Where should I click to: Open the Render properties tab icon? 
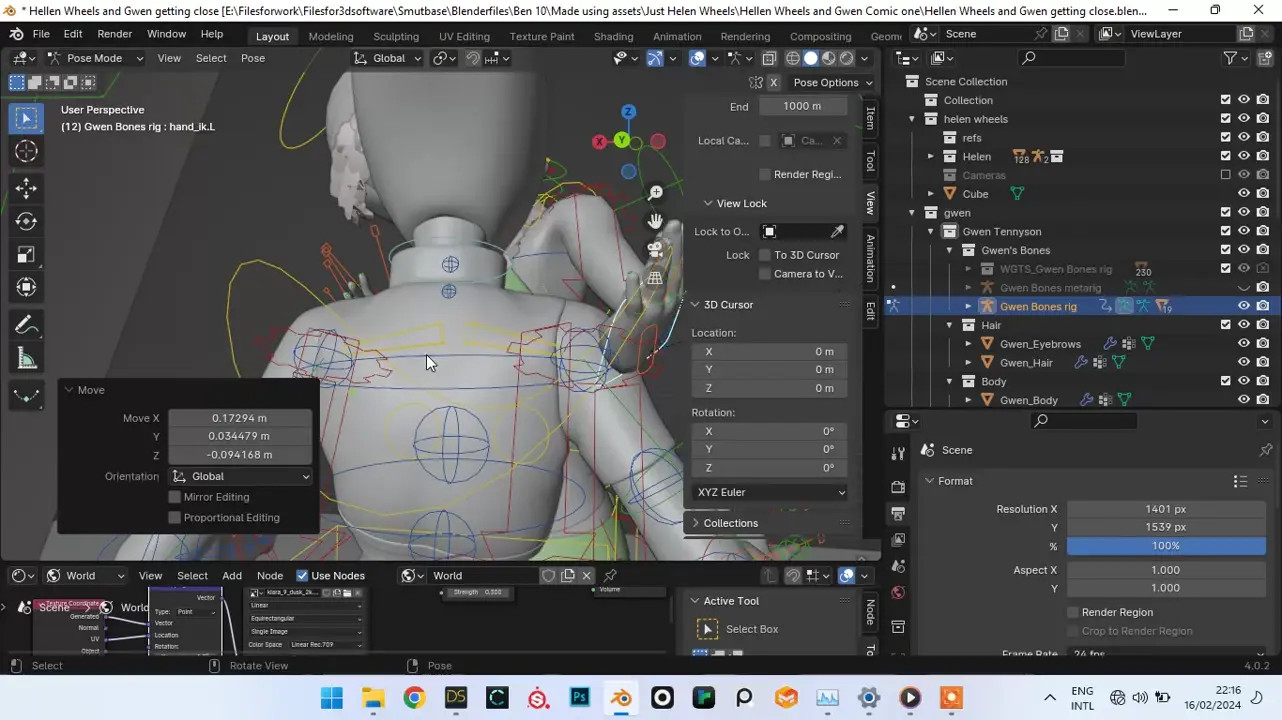[898, 487]
